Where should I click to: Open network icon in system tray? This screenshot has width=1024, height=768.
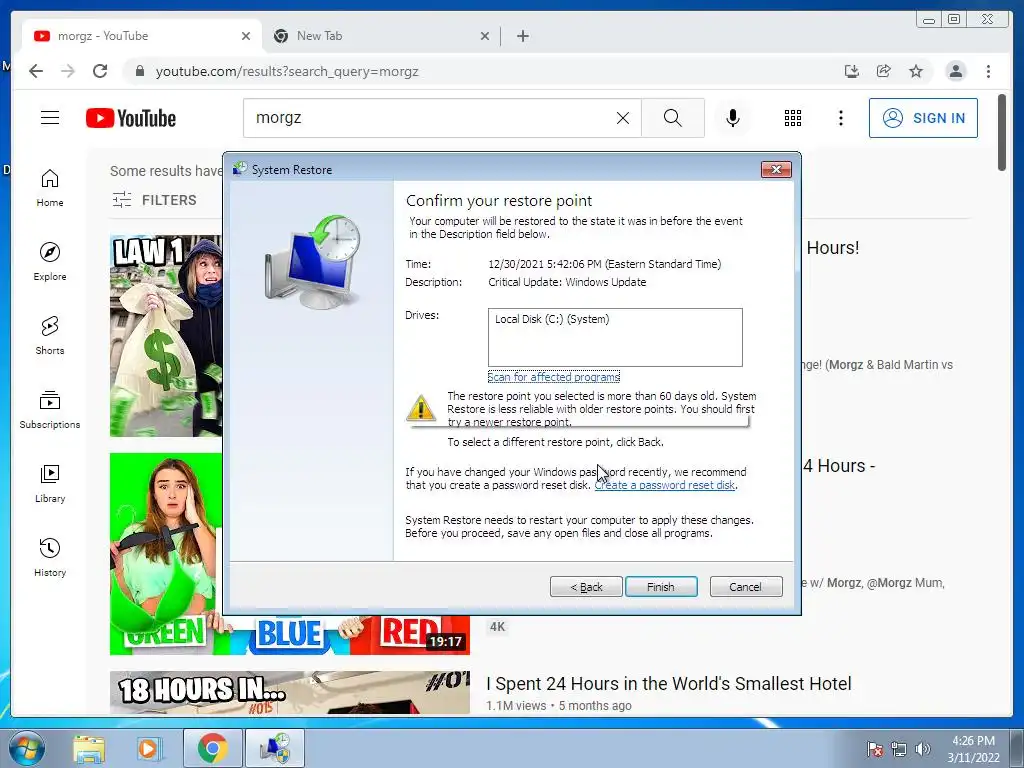899,749
